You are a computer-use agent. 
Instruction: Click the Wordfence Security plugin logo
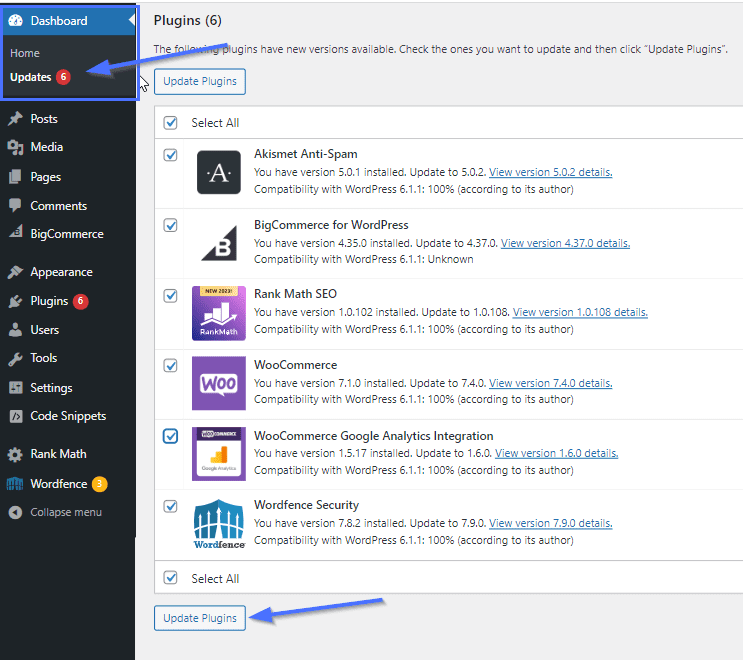(x=218, y=524)
